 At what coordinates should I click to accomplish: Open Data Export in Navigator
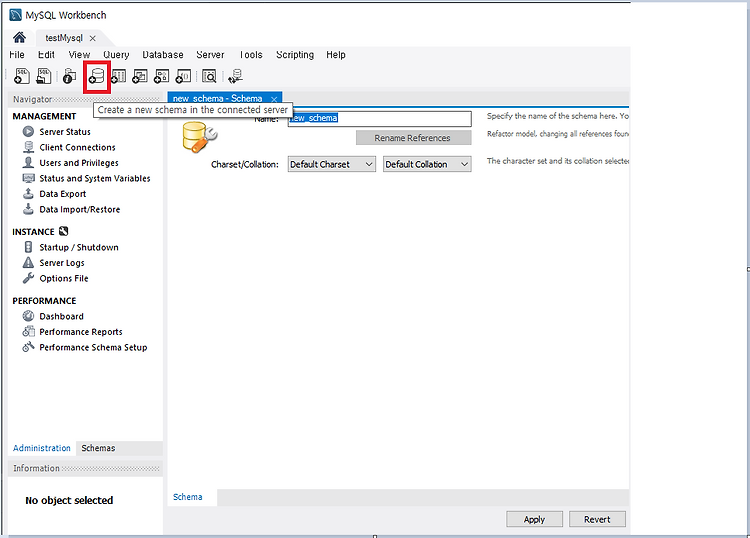pyautogui.click(x=63, y=194)
